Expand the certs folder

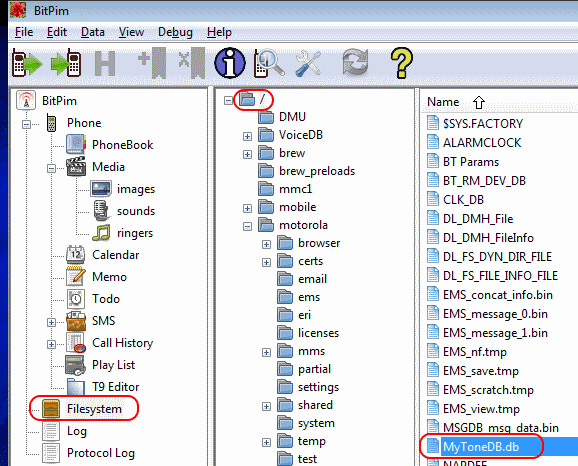pyautogui.click(x=266, y=262)
